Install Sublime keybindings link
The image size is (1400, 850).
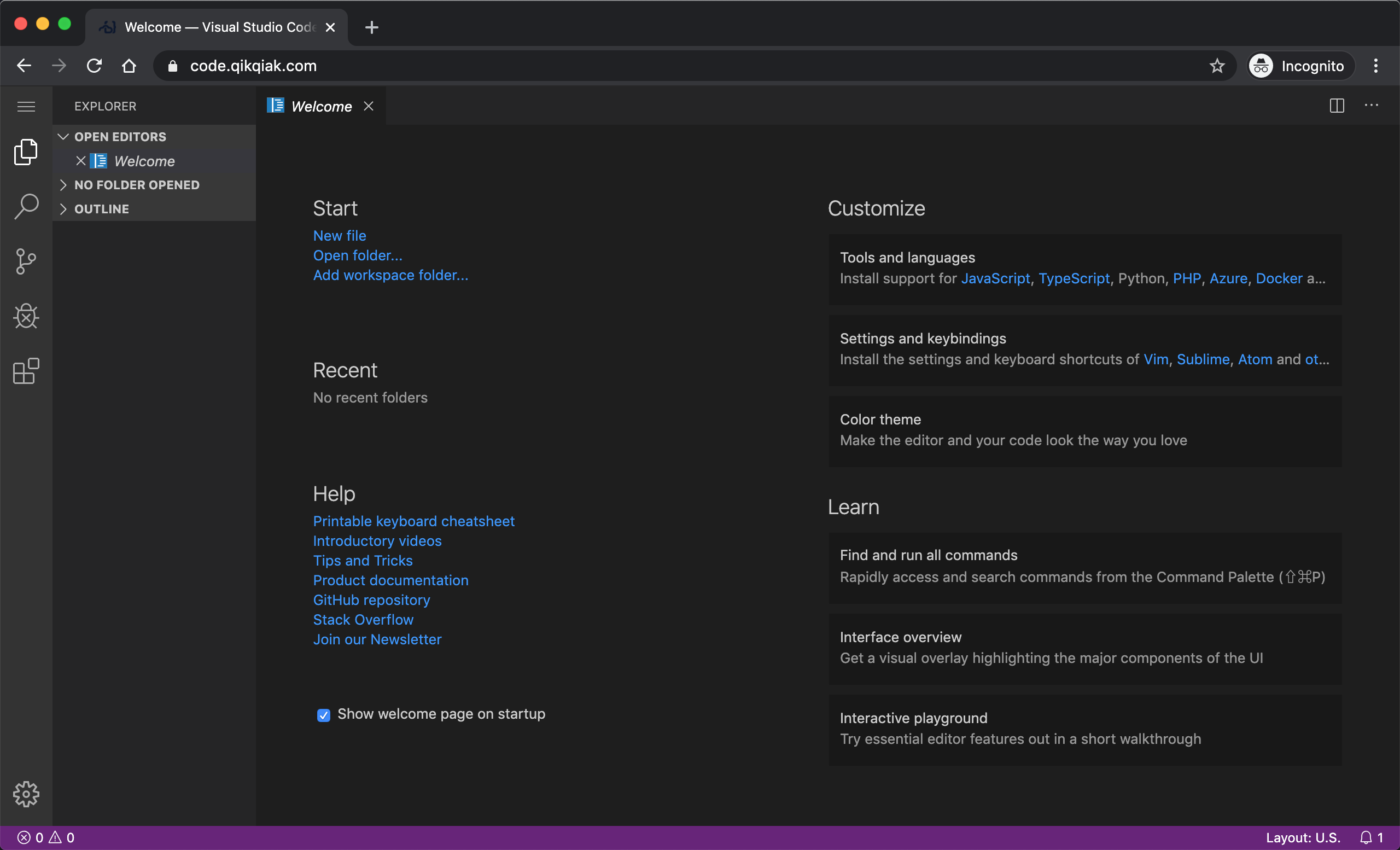pyautogui.click(x=1203, y=359)
